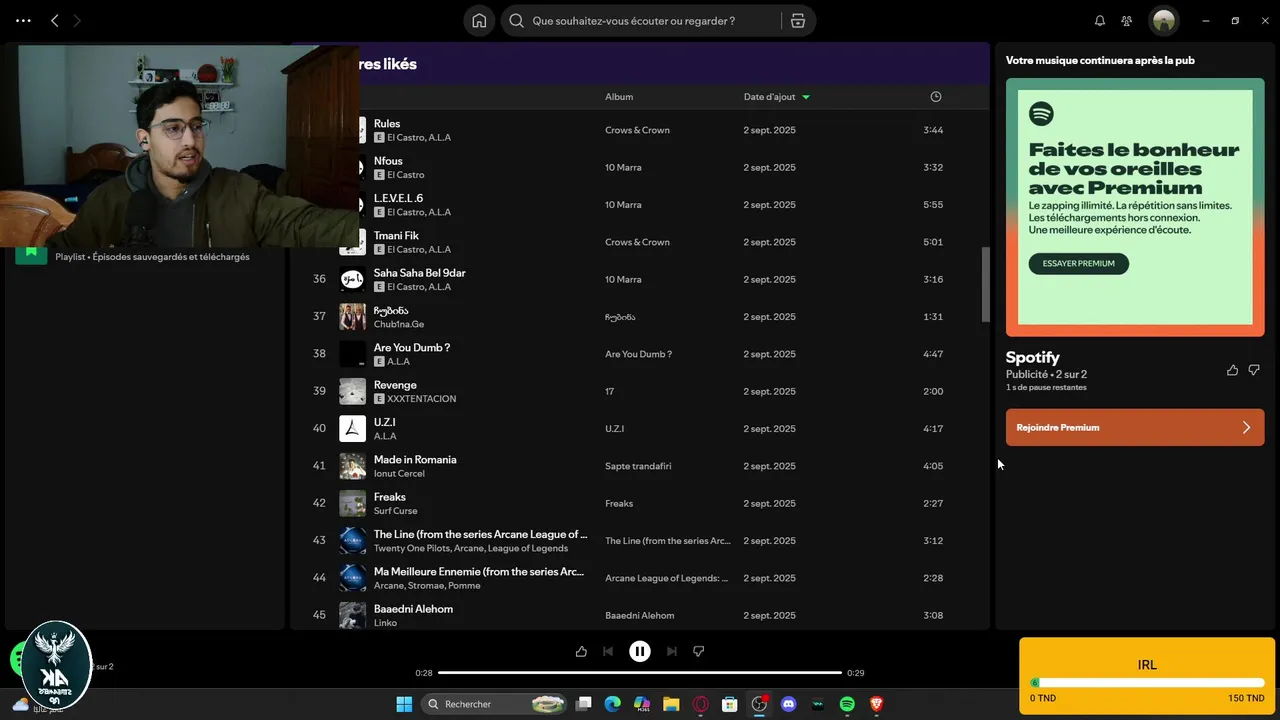Image resolution: width=1280 pixels, height=720 pixels.
Task: Click thumbs up in the player bar
Action: [x=581, y=651]
